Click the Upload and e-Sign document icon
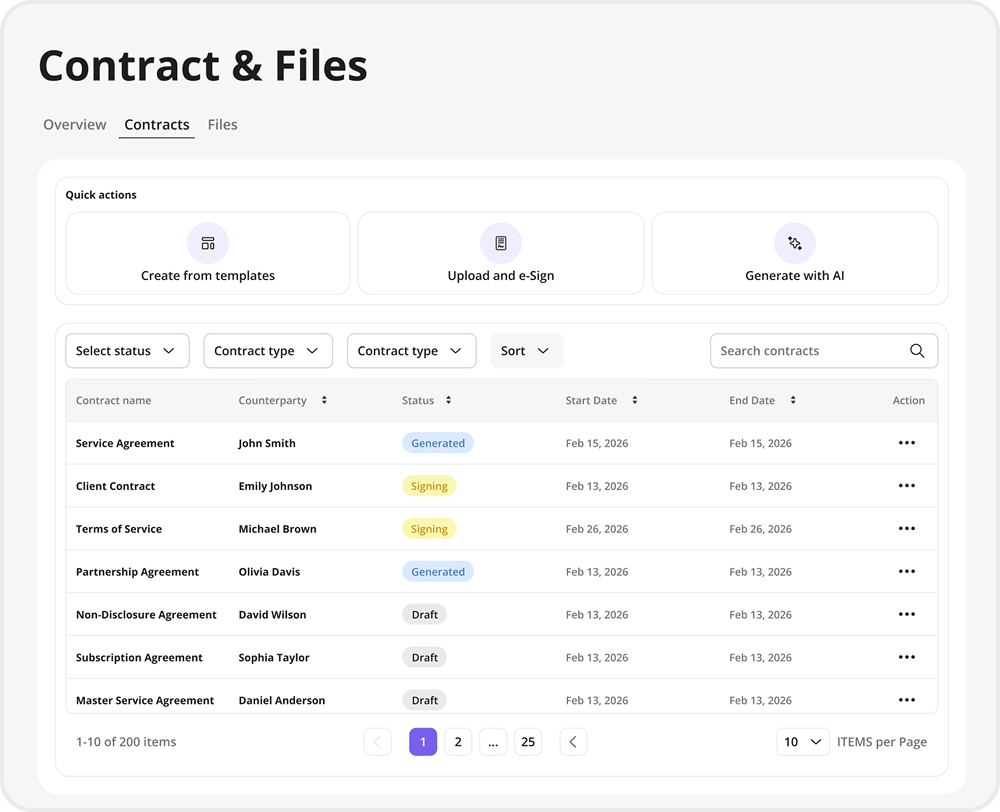Screen dimensions: 1000x812 501,243
